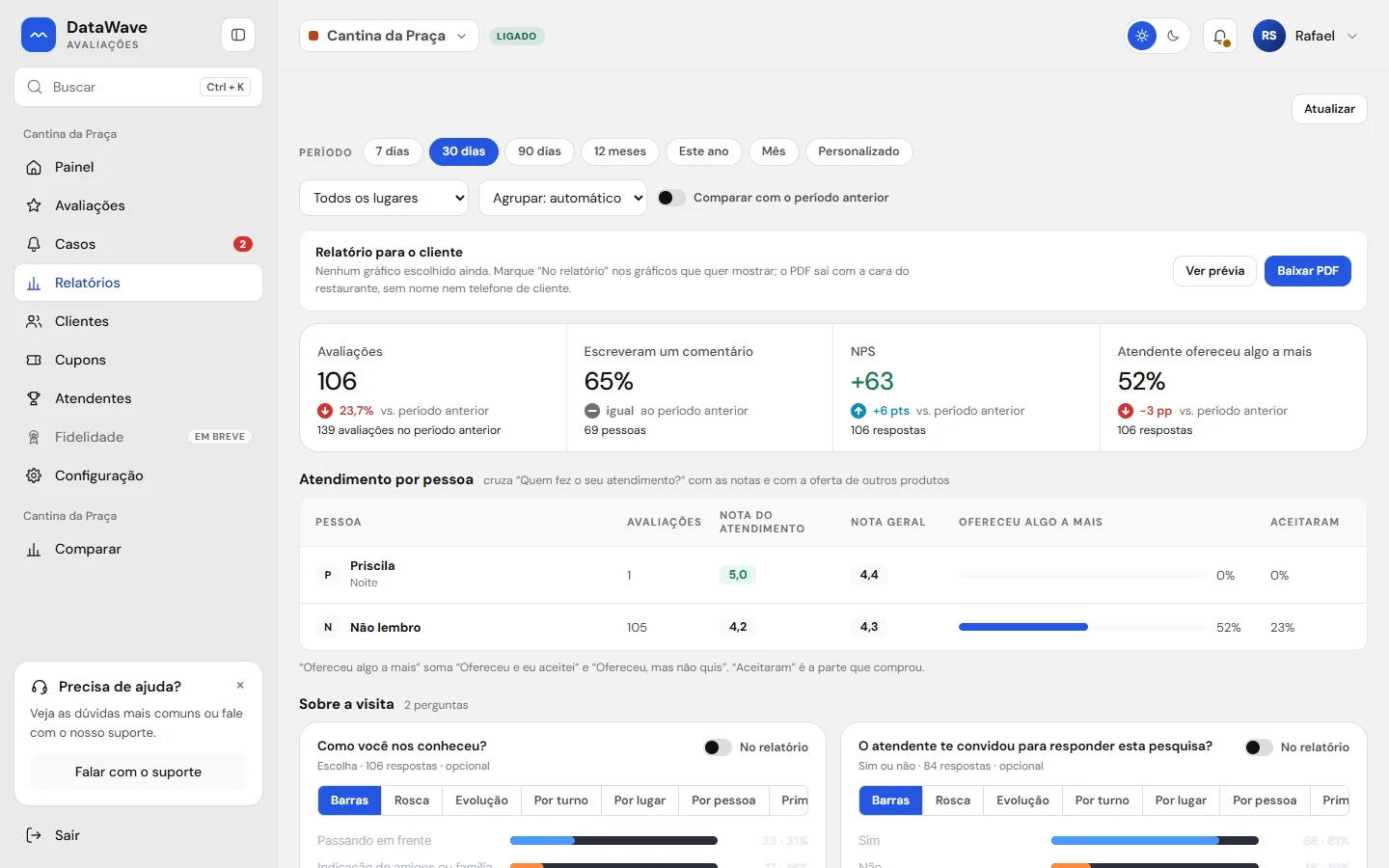
Task: Click Ver prévia button
Action: click(x=1214, y=271)
